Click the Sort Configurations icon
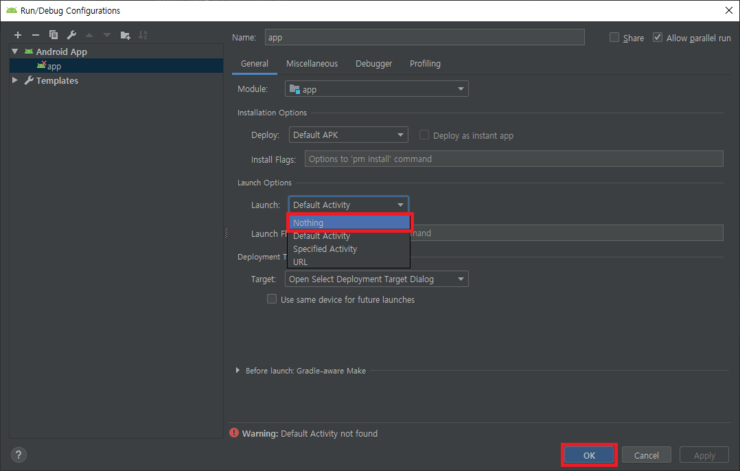The image size is (740, 471). (143, 35)
